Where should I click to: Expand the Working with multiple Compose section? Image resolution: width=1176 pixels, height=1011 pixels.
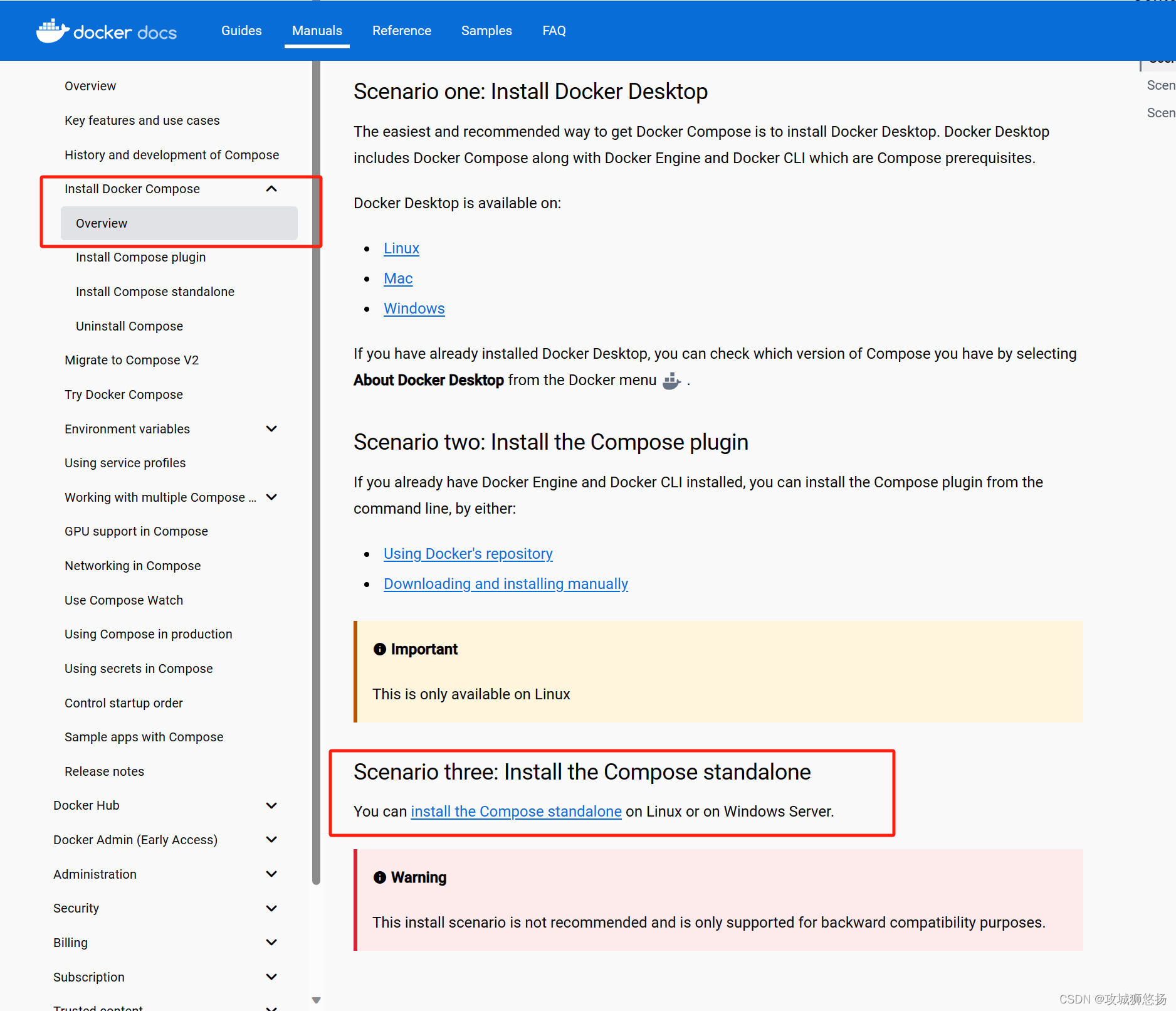[271, 497]
